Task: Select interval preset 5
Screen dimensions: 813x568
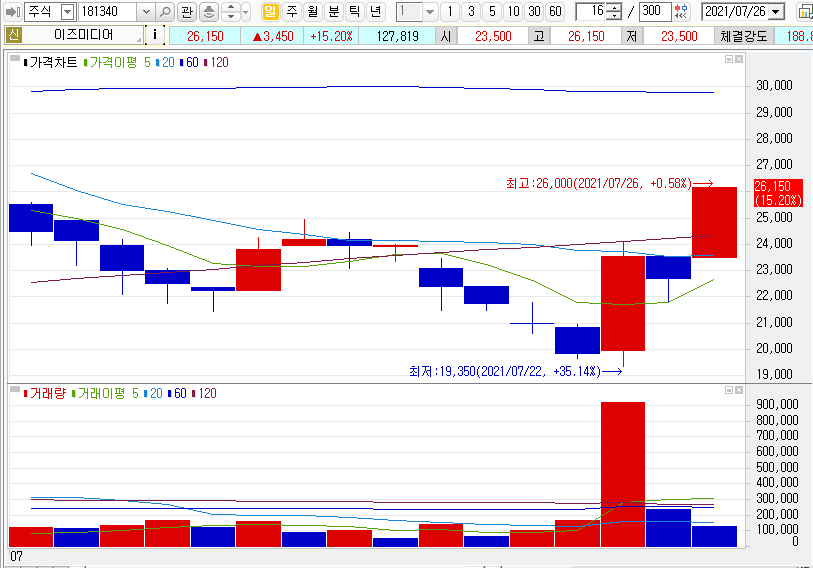Action: click(492, 11)
